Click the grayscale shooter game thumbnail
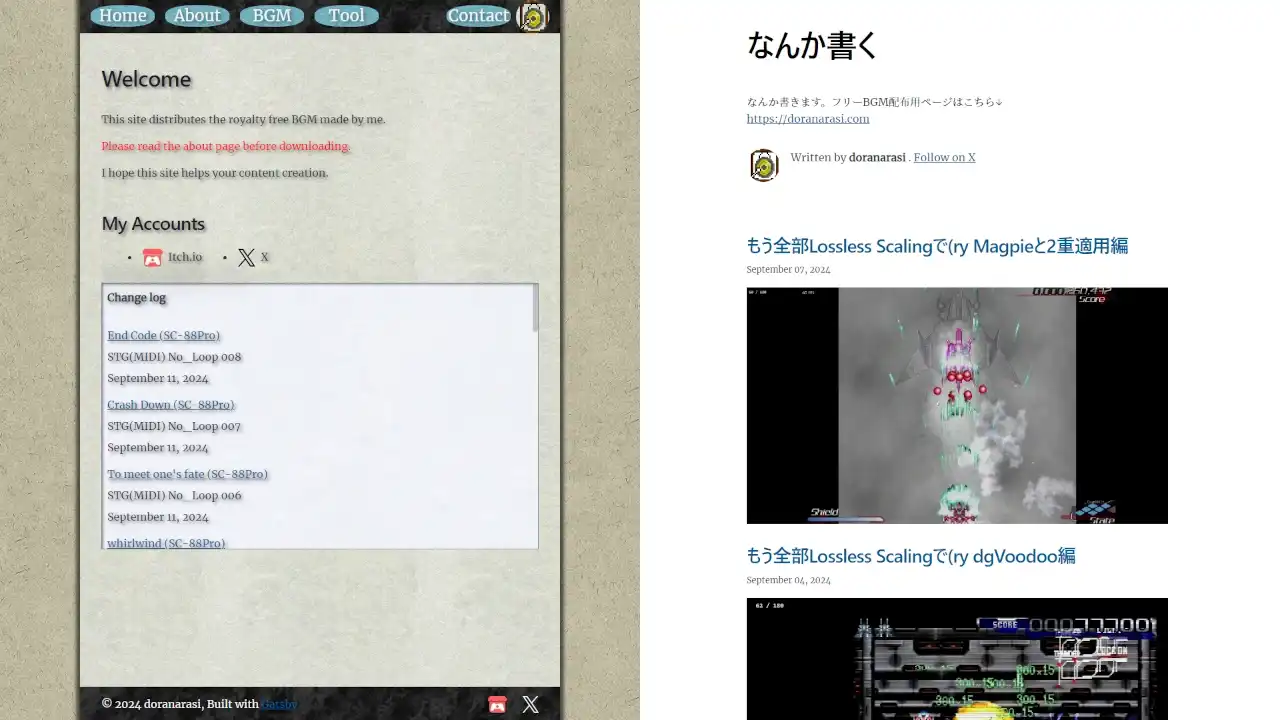The height and width of the screenshot is (720, 1280). click(956, 405)
